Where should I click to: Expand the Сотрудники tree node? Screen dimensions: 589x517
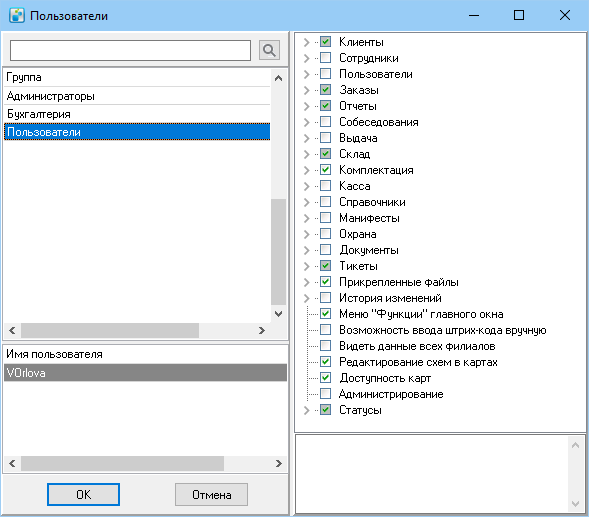(x=307, y=58)
